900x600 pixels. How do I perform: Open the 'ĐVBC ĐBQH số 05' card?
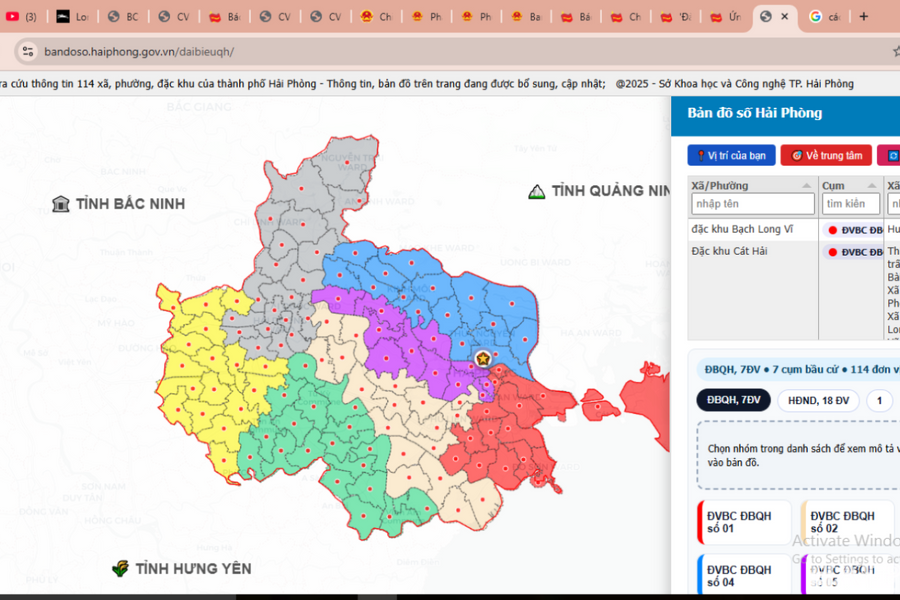click(x=848, y=575)
